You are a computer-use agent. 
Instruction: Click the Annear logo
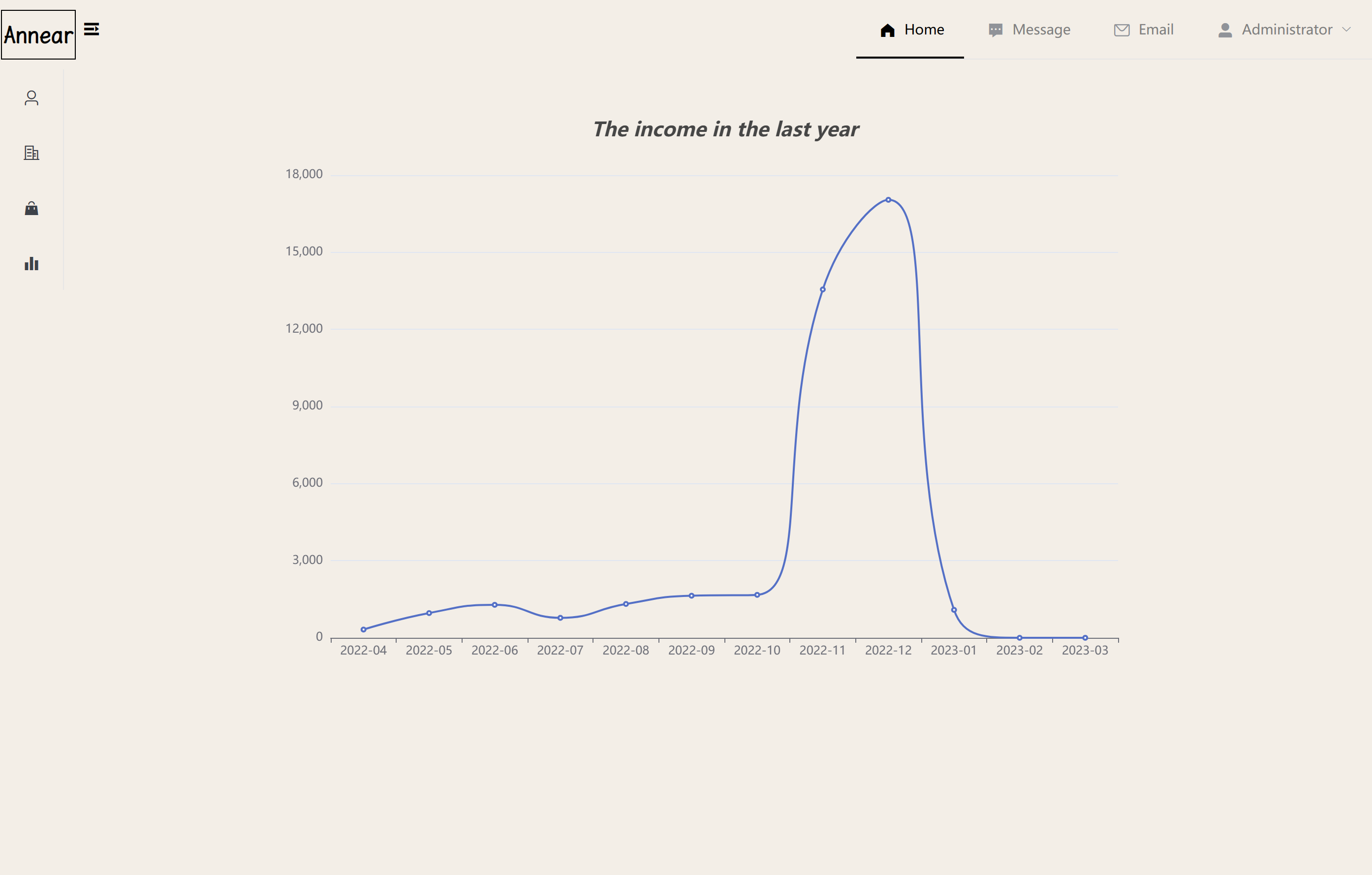click(38, 35)
